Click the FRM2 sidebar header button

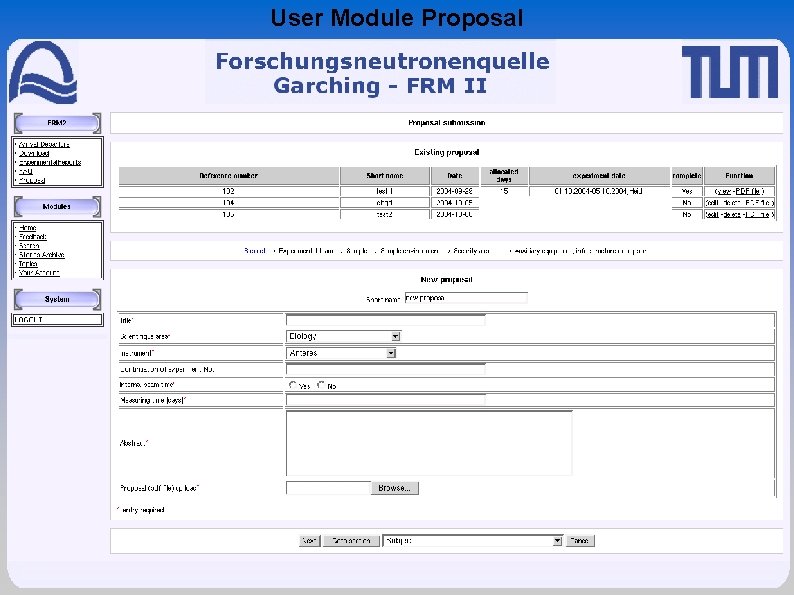point(57,123)
